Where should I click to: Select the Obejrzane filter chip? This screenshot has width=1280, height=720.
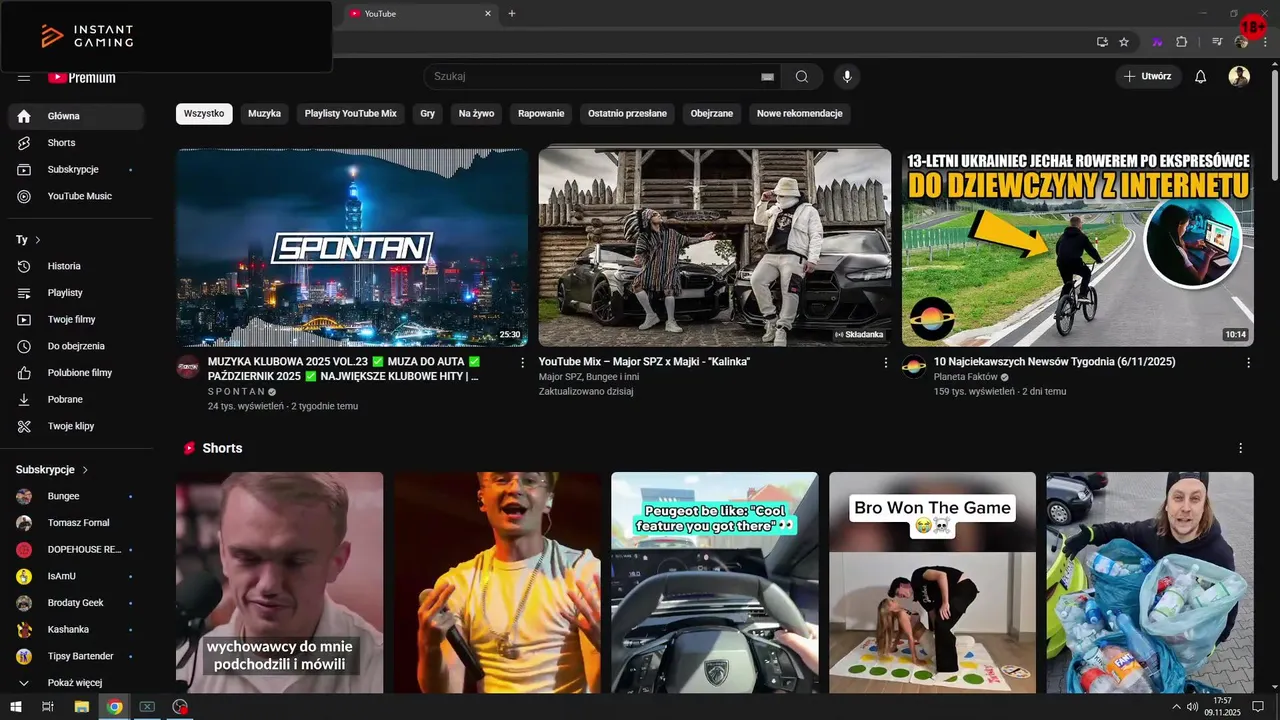point(712,114)
